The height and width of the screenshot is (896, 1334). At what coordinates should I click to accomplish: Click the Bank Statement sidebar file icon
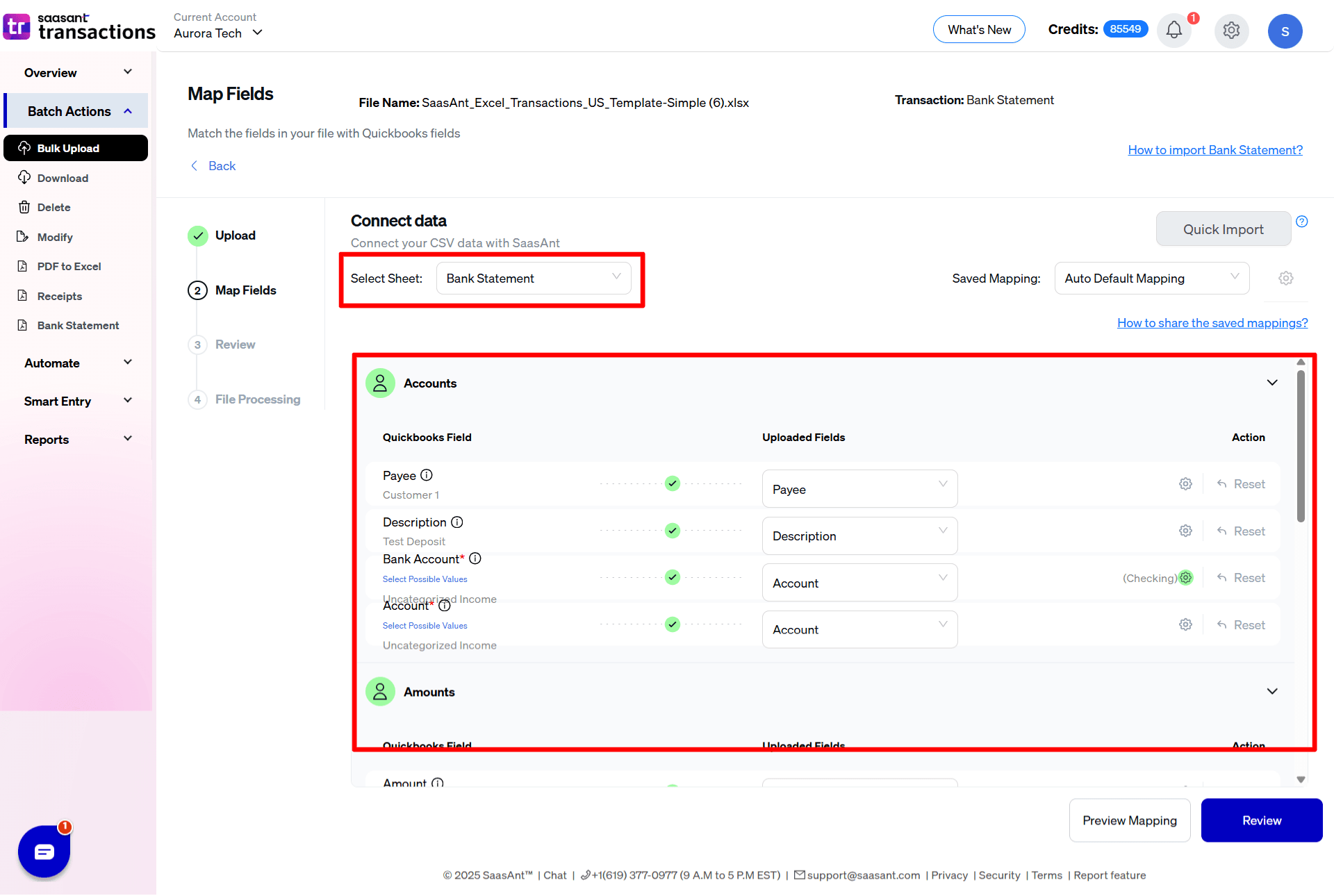pos(23,325)
